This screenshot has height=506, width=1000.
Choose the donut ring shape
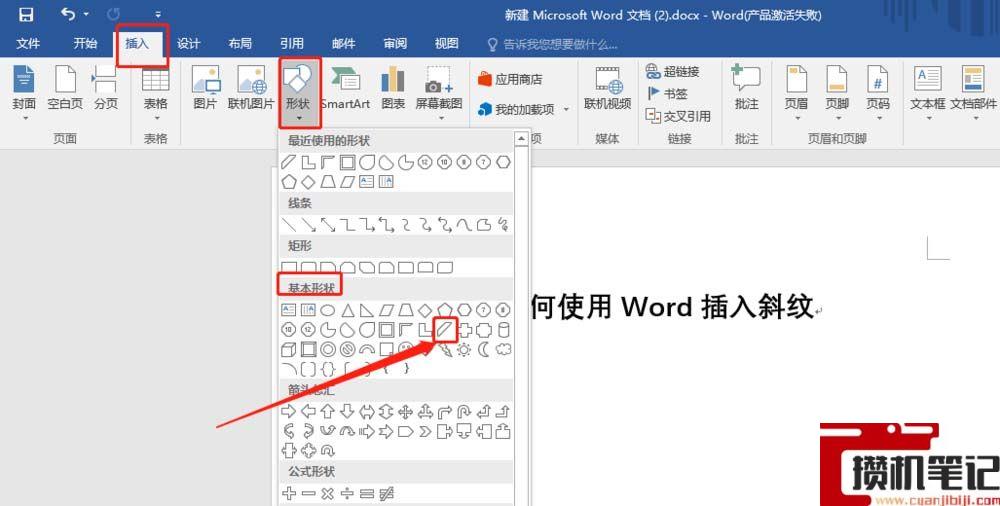(328, 350)
